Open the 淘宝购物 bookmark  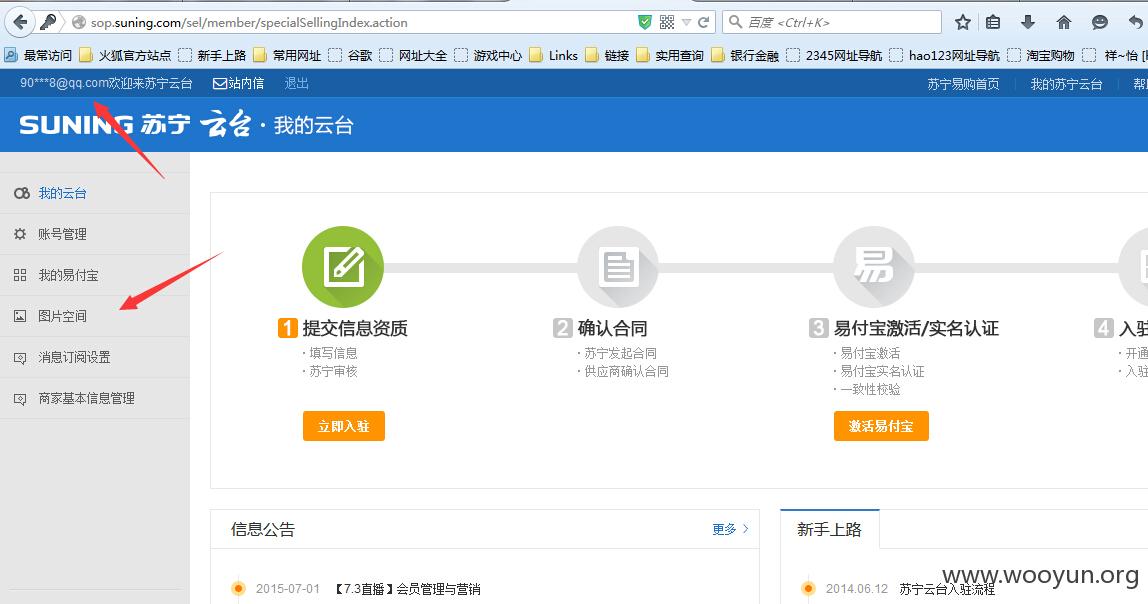pos(1041,55)
